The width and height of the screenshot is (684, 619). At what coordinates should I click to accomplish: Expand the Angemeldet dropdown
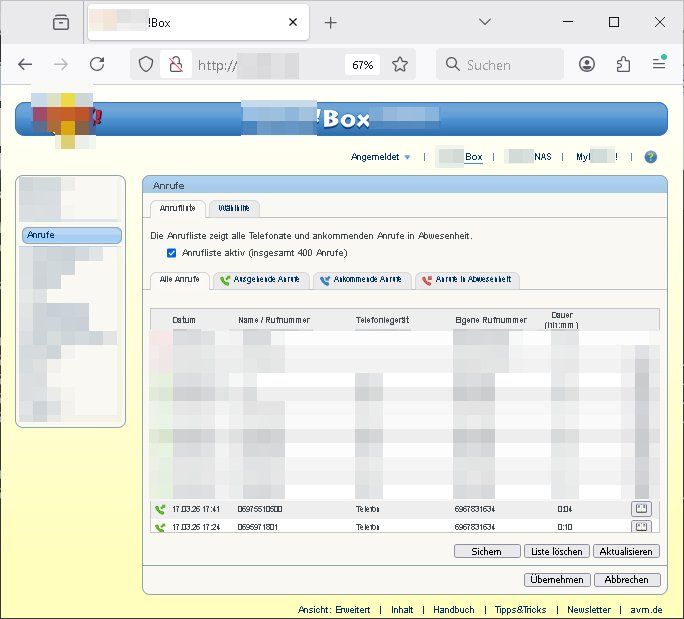(380, 157)
